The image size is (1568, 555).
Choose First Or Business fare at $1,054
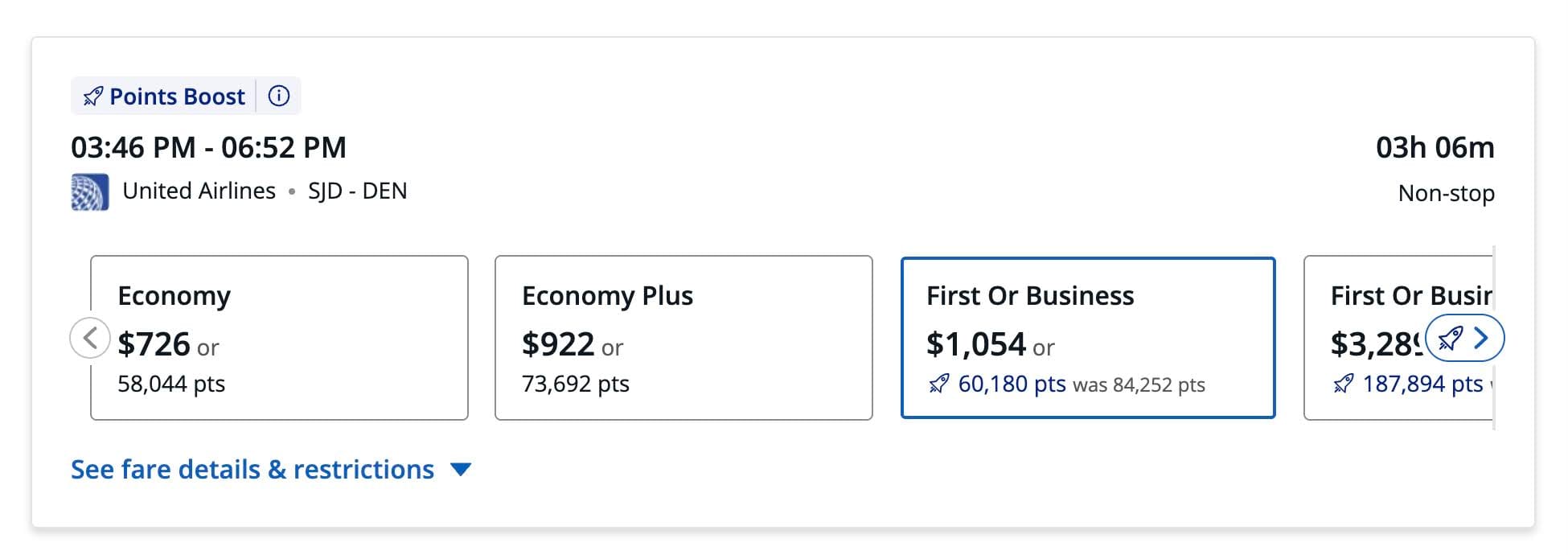(1088, 337)
